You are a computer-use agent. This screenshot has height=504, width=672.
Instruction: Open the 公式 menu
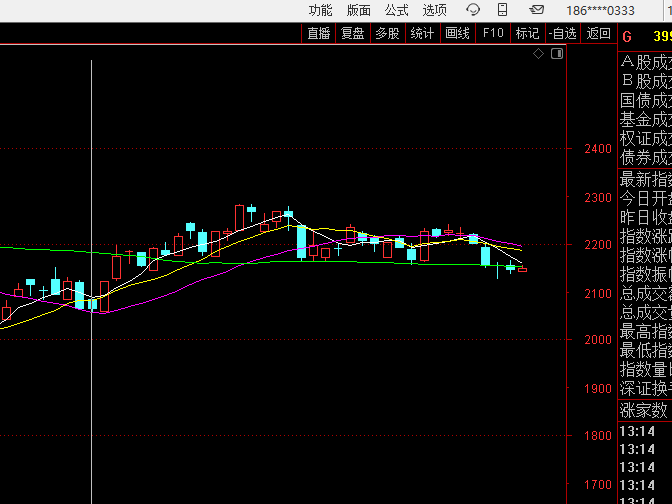[x=397, y=10]
